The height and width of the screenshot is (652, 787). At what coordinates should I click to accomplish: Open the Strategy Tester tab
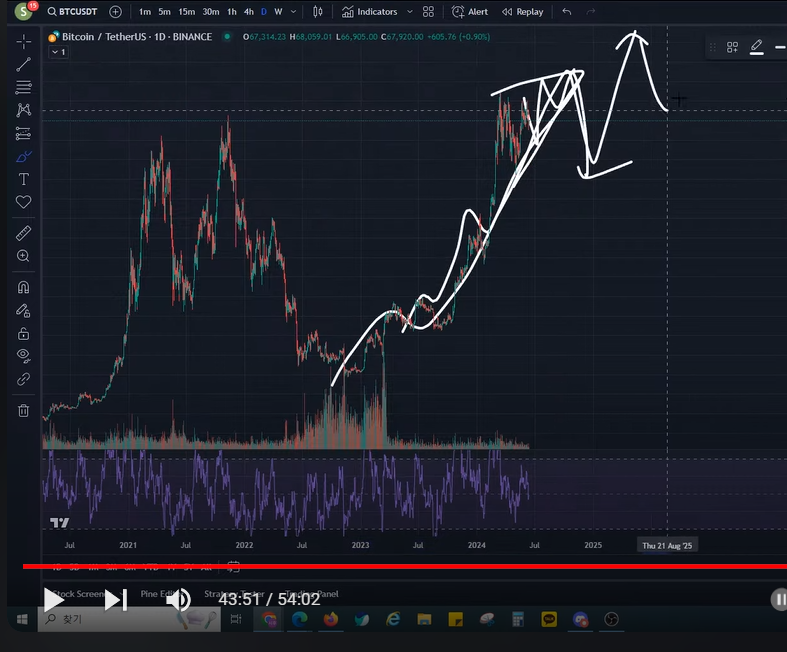(234, 594)
